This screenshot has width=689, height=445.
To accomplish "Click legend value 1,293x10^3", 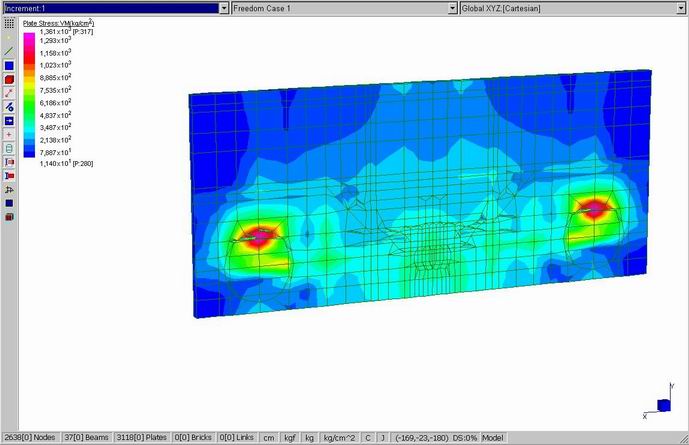I will click(55, 40).
